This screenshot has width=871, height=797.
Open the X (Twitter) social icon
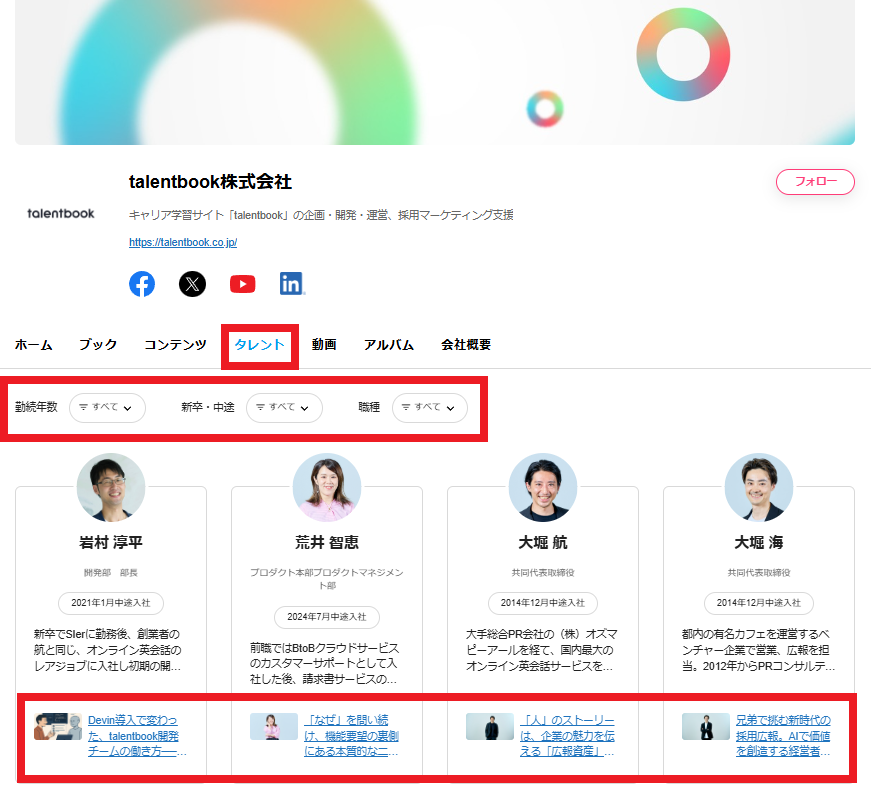coord(192,284)
